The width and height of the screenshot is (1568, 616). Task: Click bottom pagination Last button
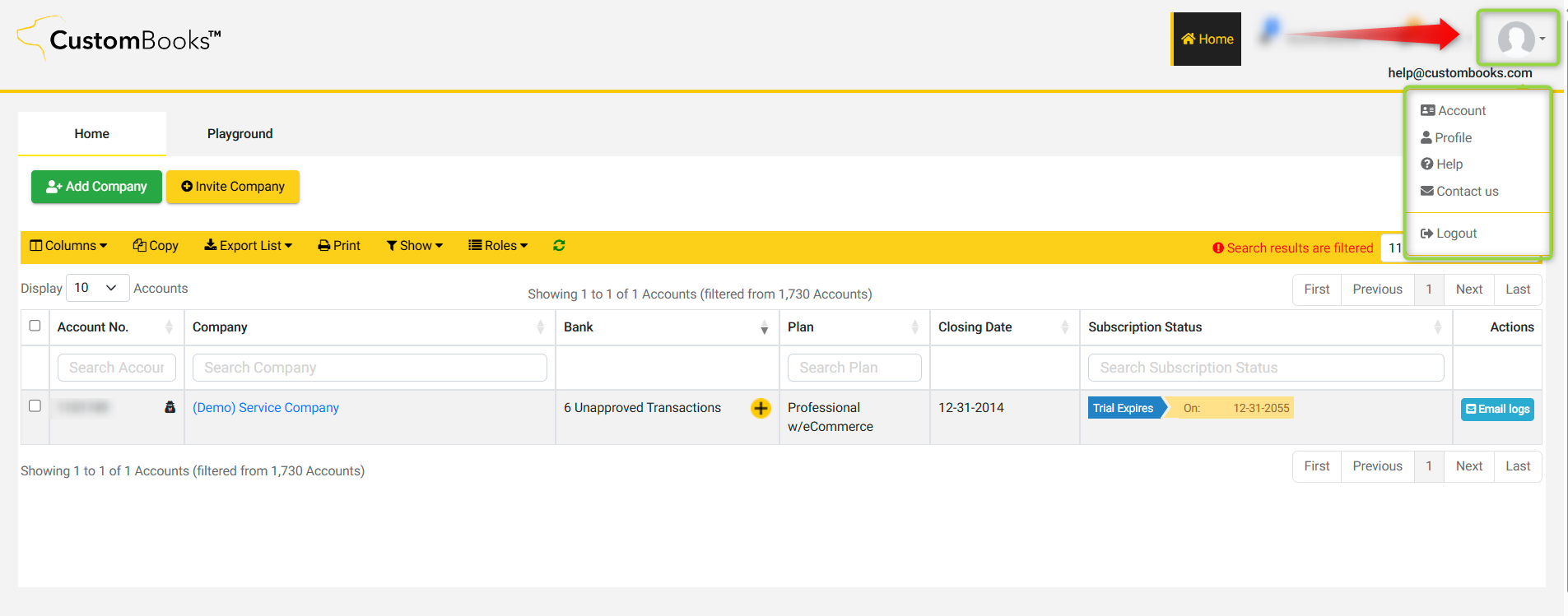click(x=1518, y=465)
